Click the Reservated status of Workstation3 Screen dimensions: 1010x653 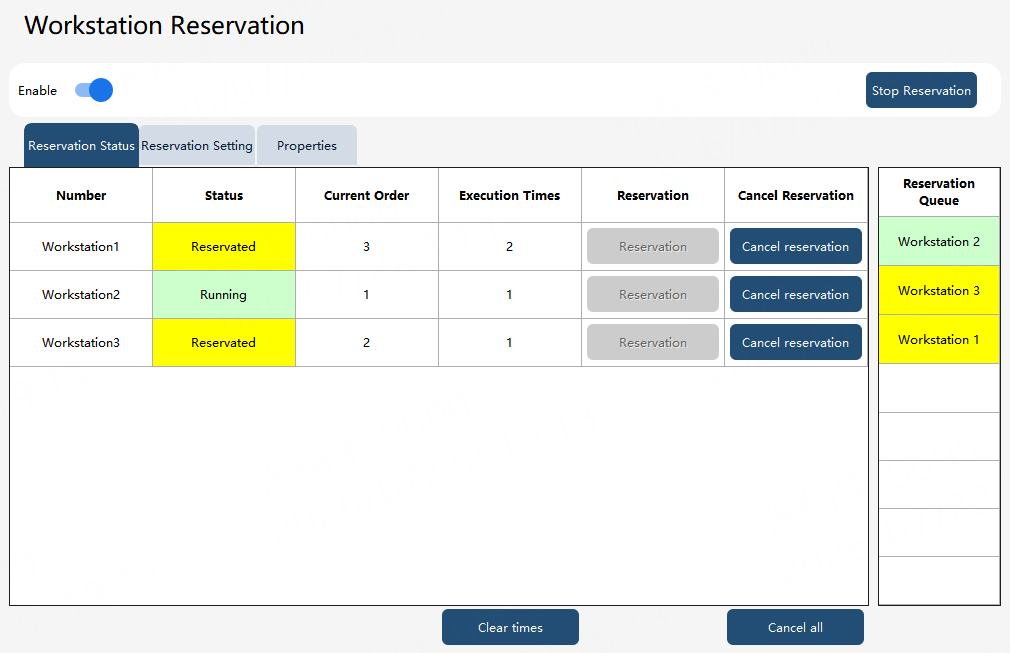coord(224,343)
